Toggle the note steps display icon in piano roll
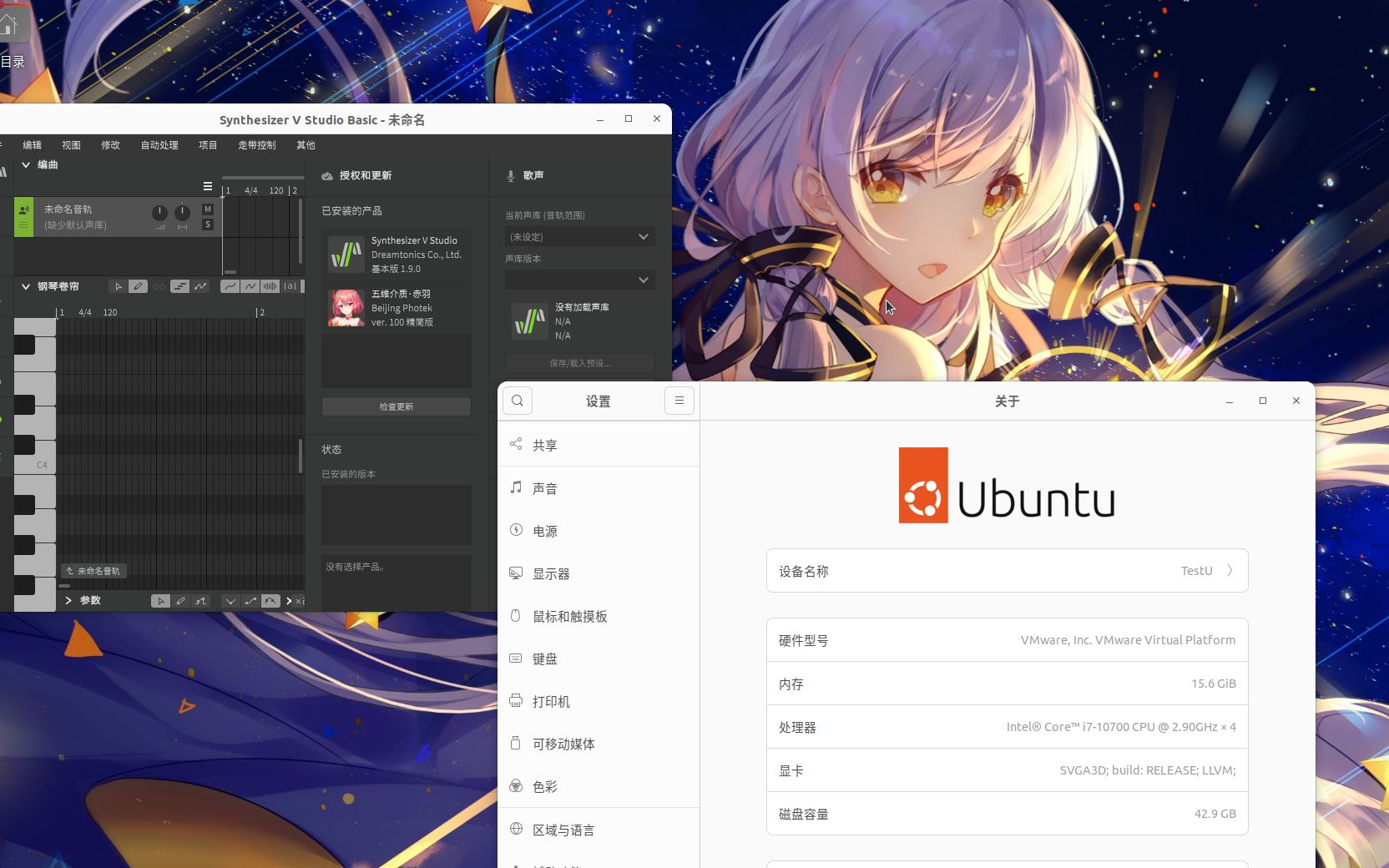 pos(179,286)
